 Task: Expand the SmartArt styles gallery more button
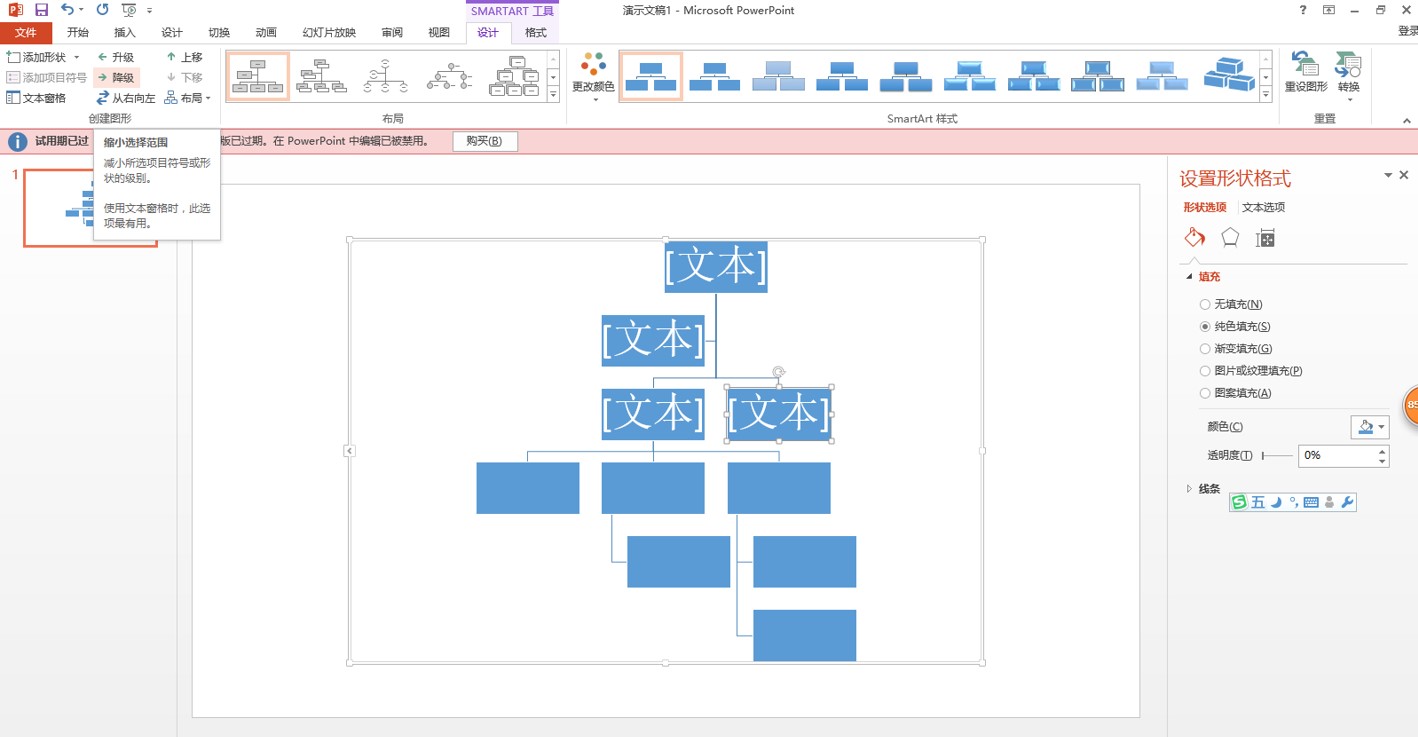pos(1265,95)
